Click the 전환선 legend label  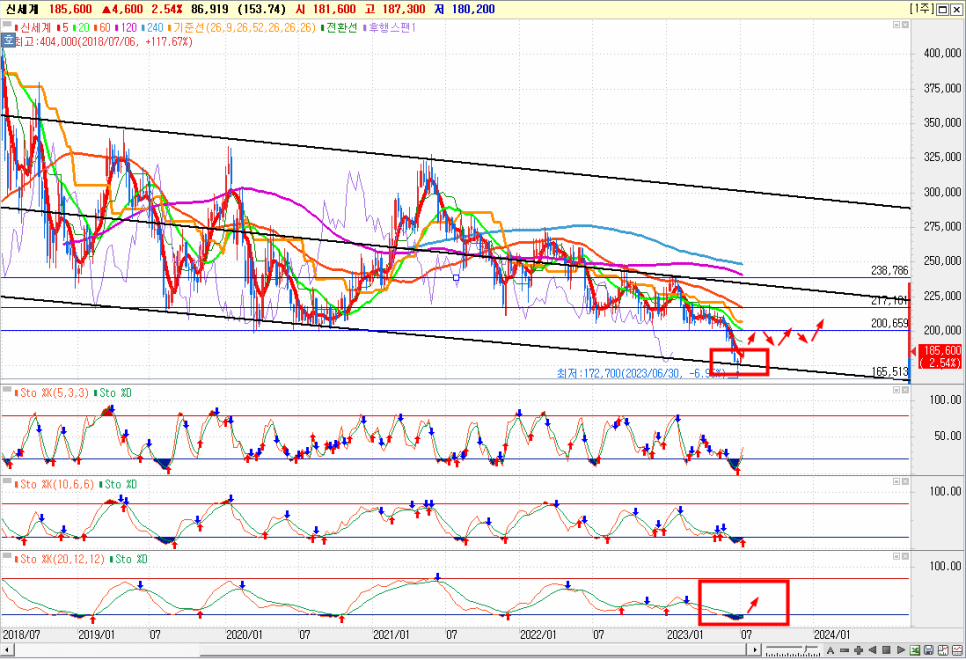click(x=341, y=28)
